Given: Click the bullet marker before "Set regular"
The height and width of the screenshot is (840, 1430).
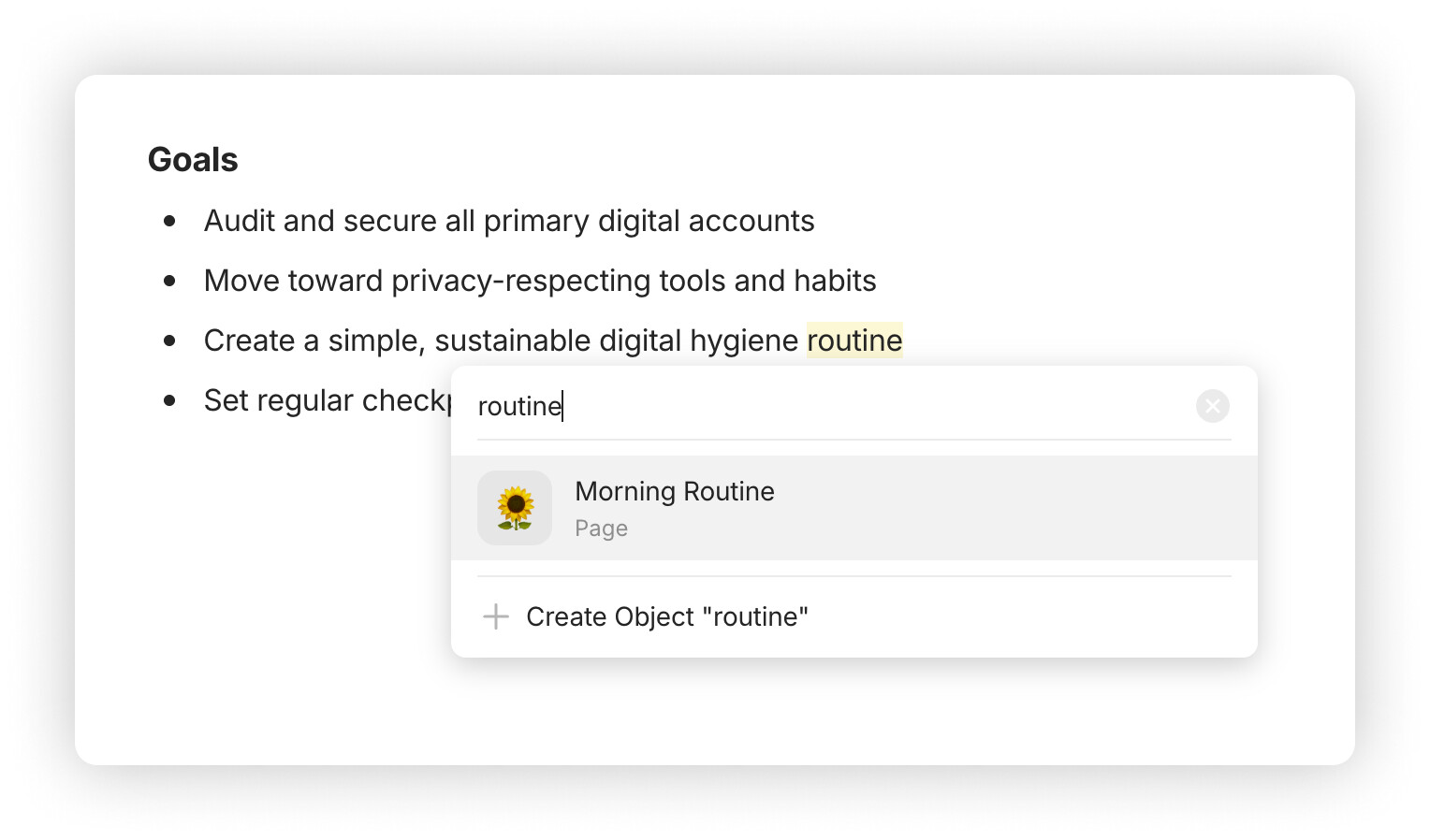Looking at the screenshot, I should 169,401.
